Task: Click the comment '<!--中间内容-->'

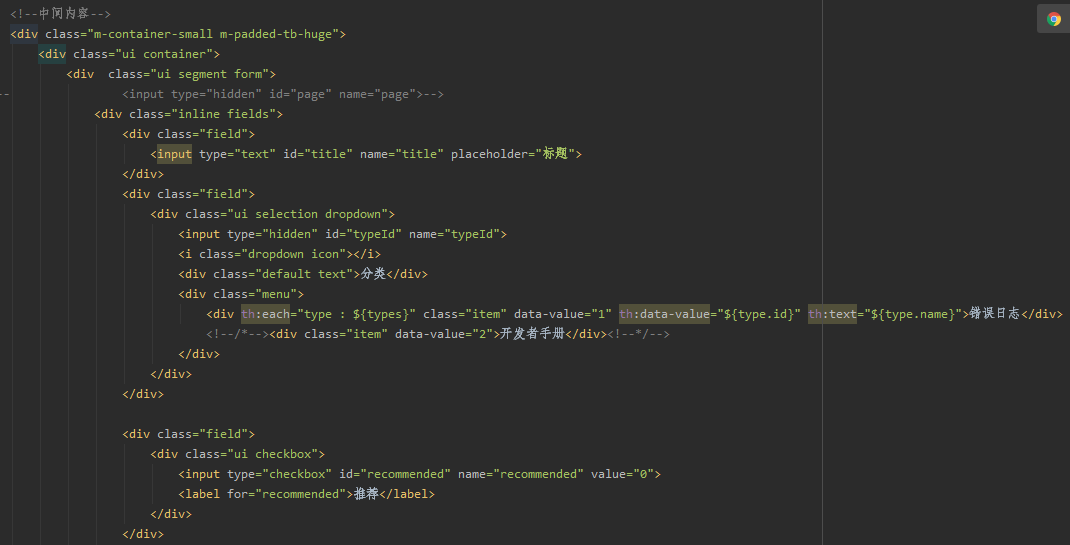Action: tap(61, 14)
